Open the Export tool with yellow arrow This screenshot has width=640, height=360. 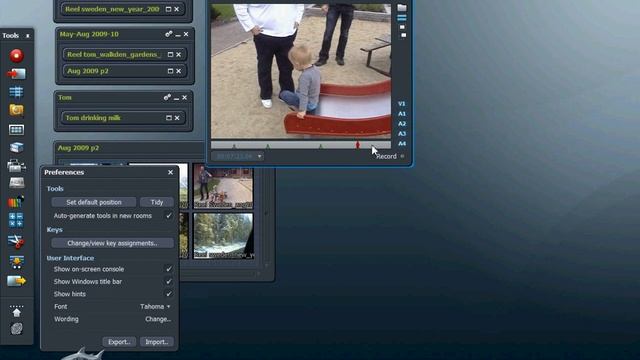click(x=16, y=281)
